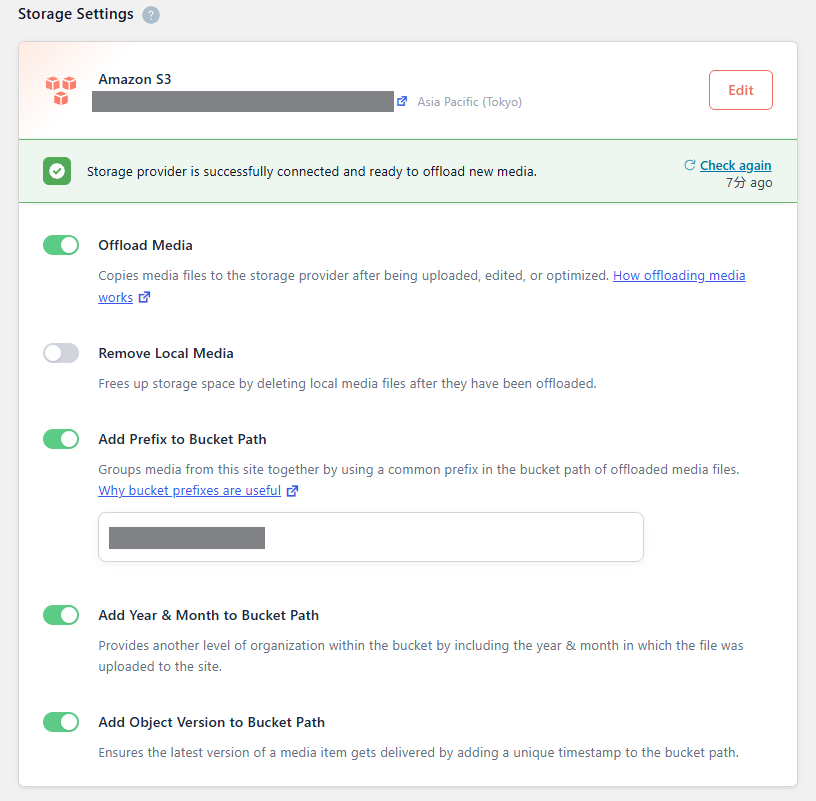Image resolution: width=816 pixels, height=801 pixels.
Task: Click the Amazon S3 provider title
Action: pyautogui.click(x=135, y=79)
